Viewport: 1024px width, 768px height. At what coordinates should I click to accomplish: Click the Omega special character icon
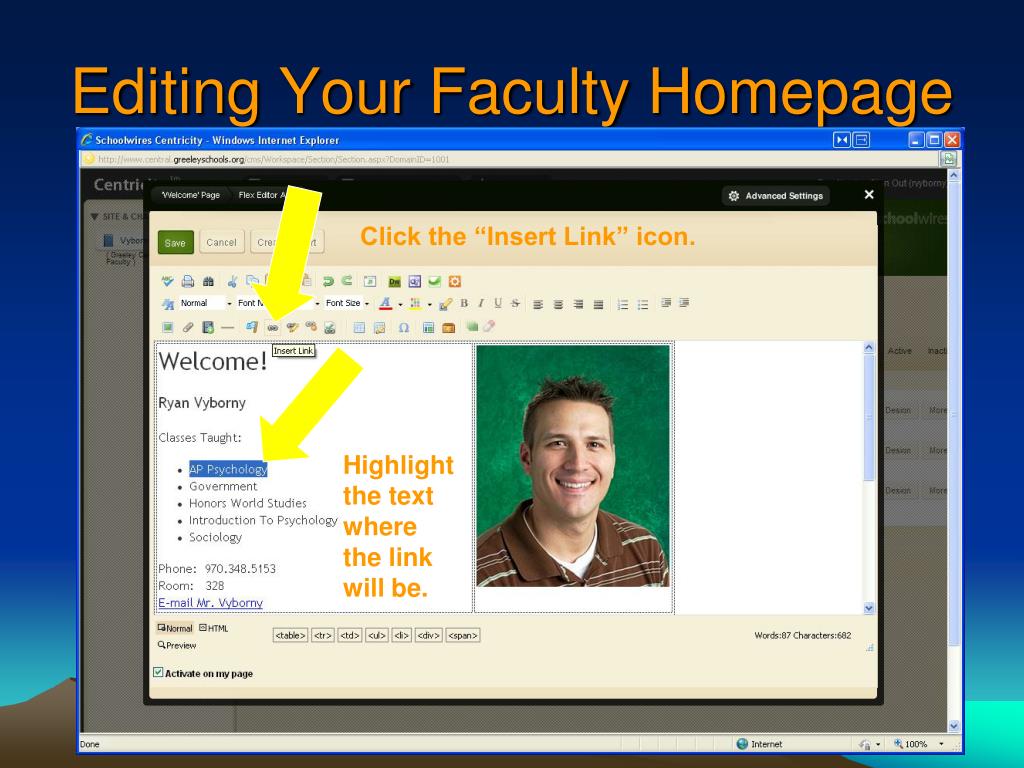pos(404,327)
